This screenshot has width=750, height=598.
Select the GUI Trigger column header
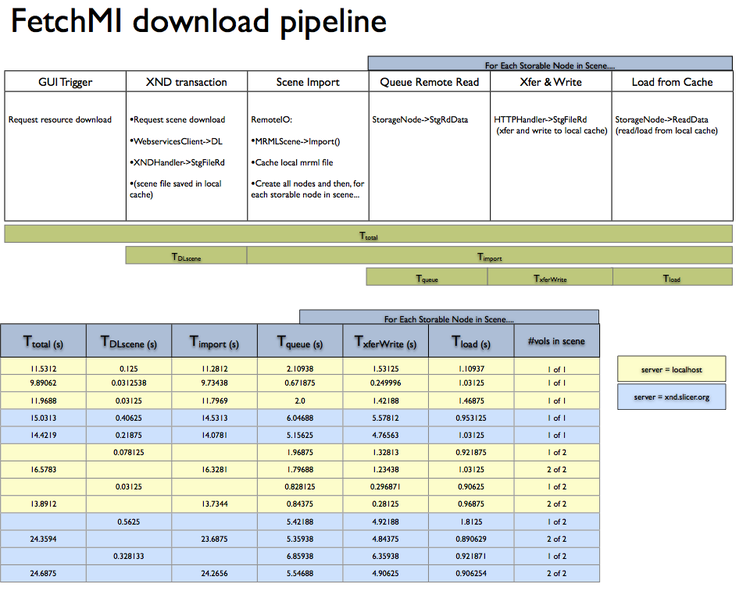click(64, 81)
